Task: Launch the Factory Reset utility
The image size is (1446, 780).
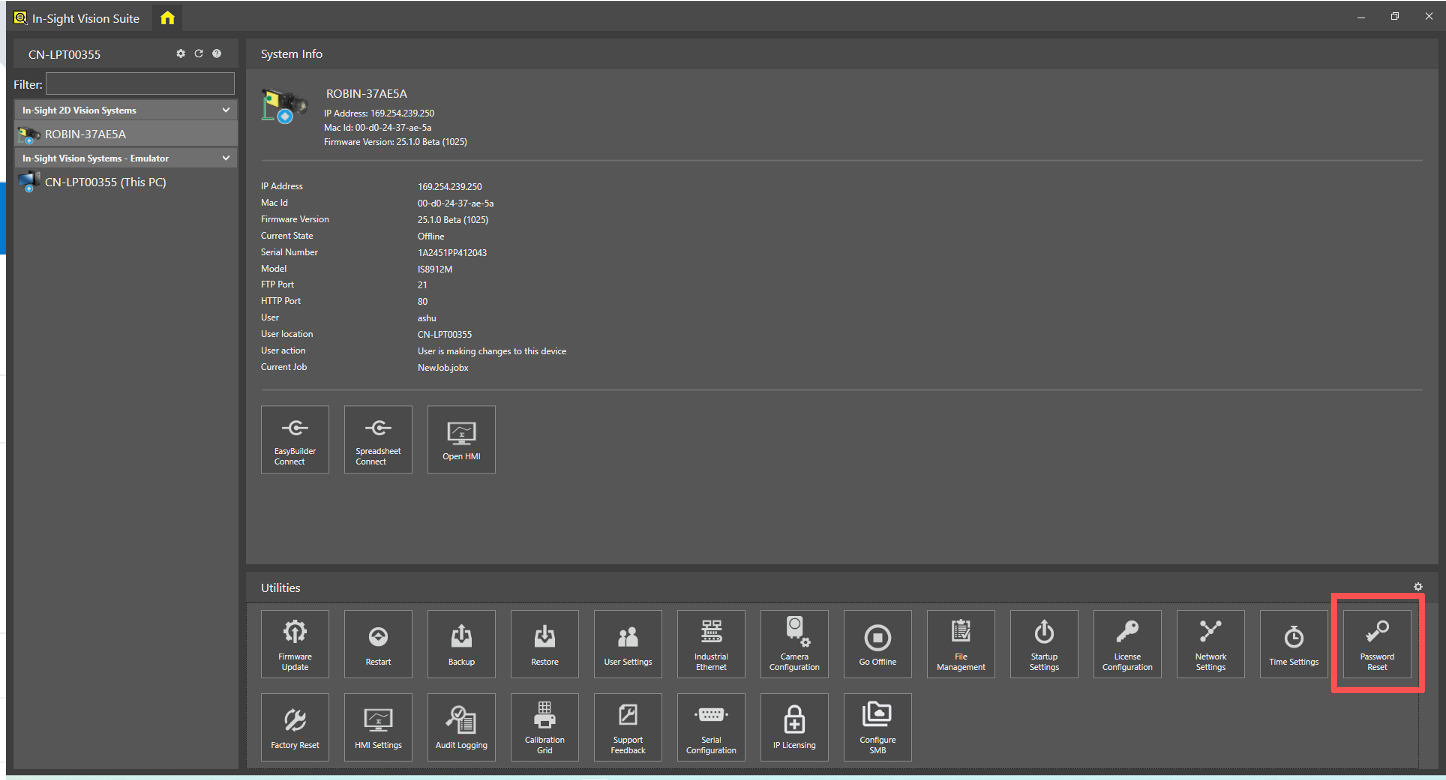Action: coord(295,727)
